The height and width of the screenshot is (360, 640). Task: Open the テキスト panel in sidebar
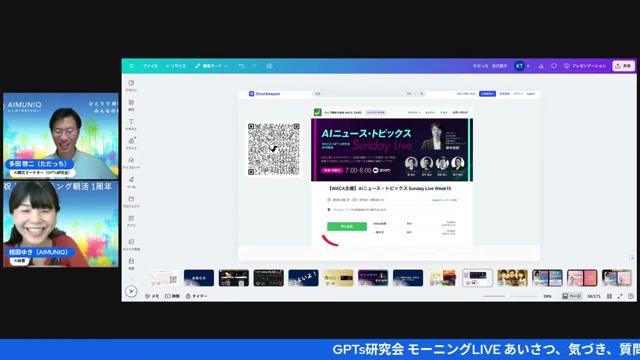point(131,124)
